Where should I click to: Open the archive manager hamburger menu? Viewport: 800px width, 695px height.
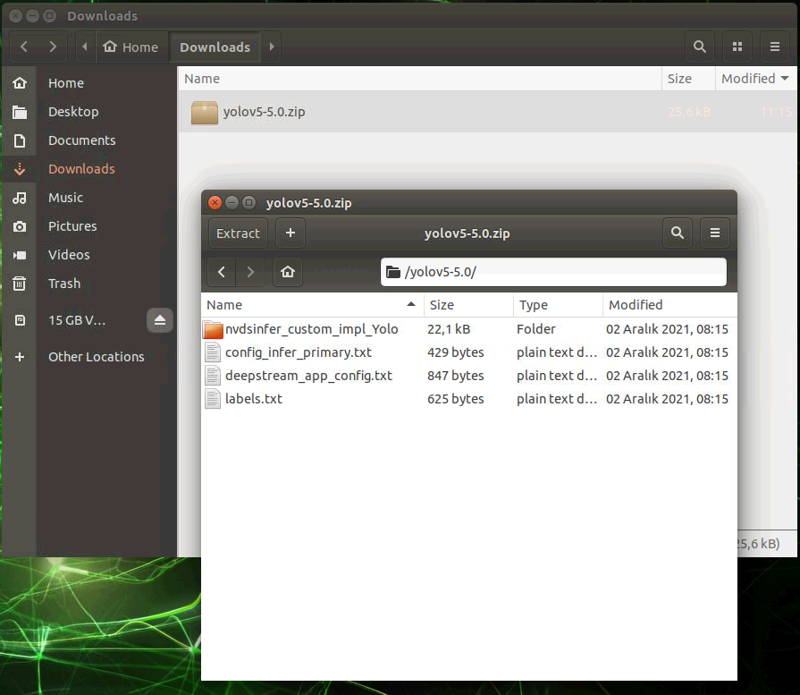click(714, 232)
